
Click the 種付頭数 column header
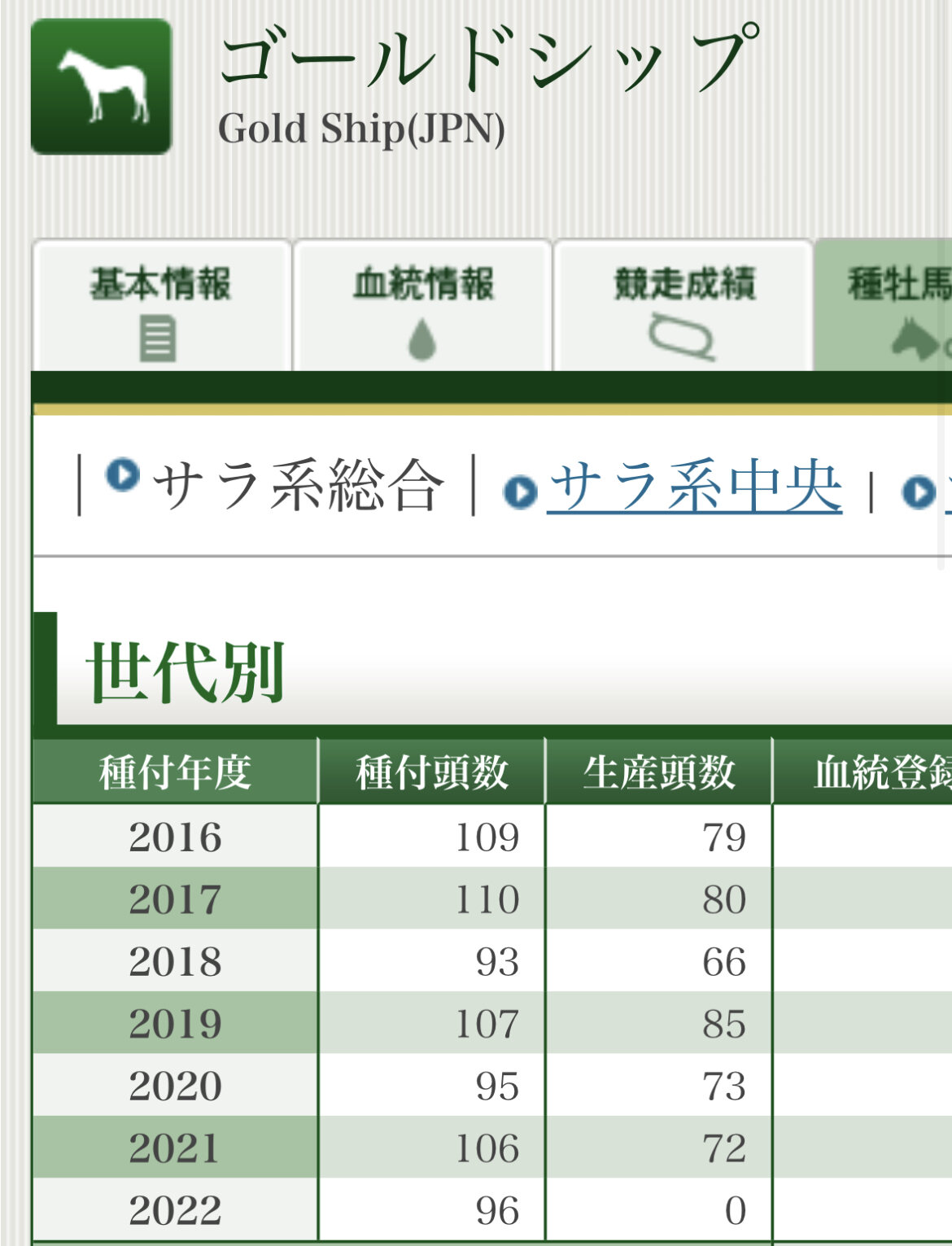coord(431,772)
